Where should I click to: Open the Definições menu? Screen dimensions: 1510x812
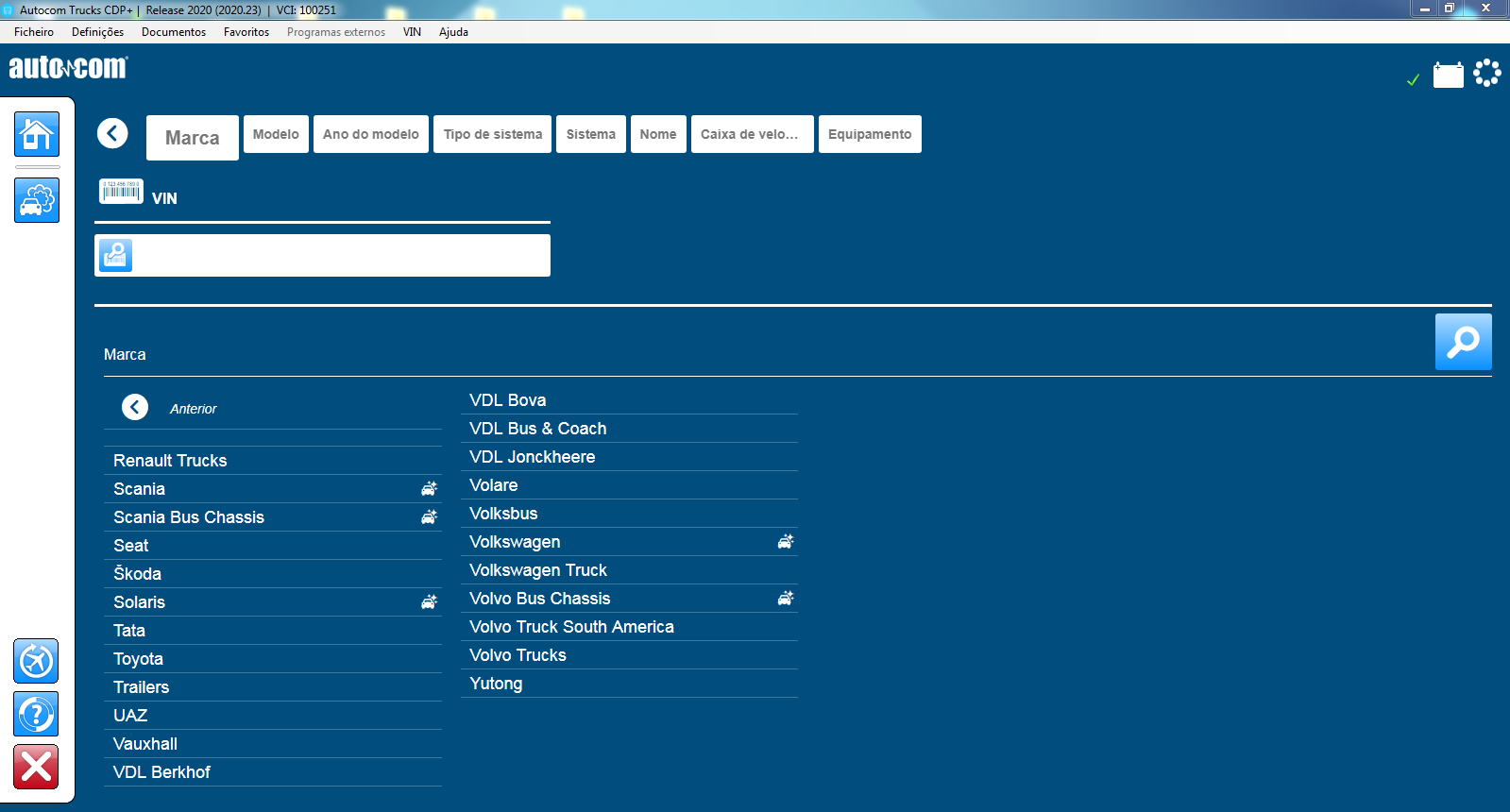pyautogui.click(x=97, y=32)
